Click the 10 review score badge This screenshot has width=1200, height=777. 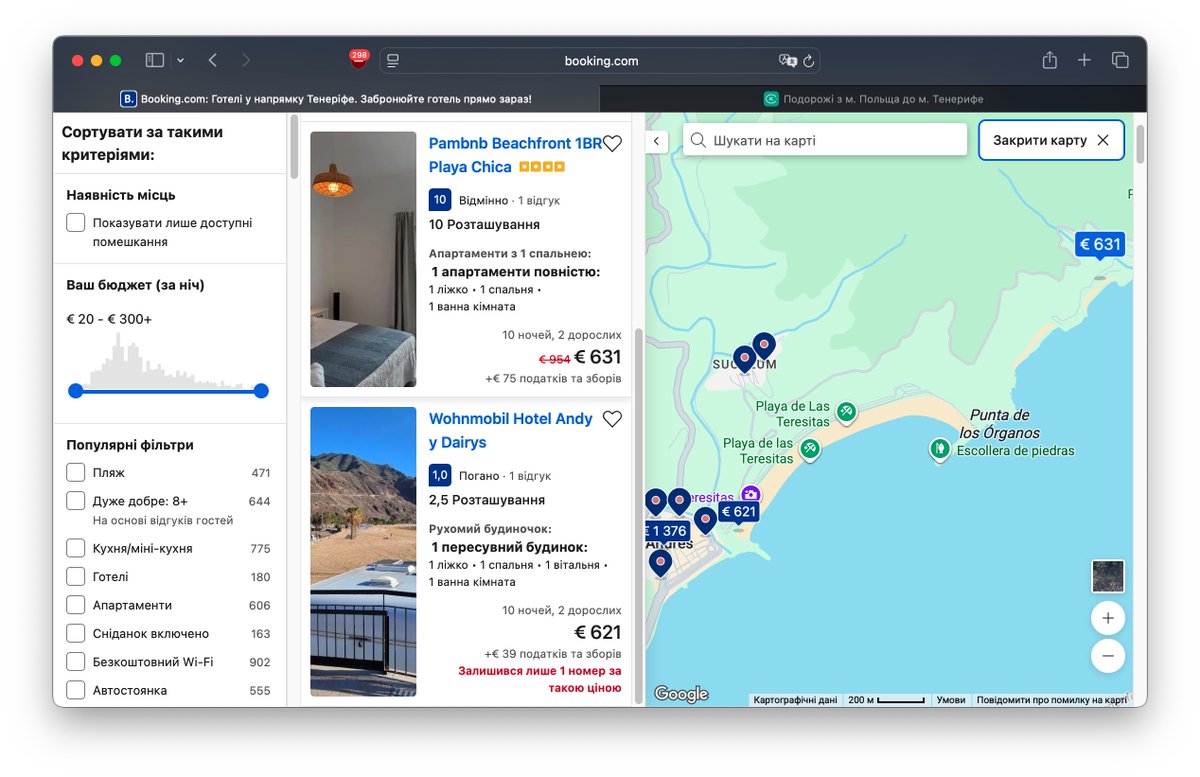(x=440, y=200)
